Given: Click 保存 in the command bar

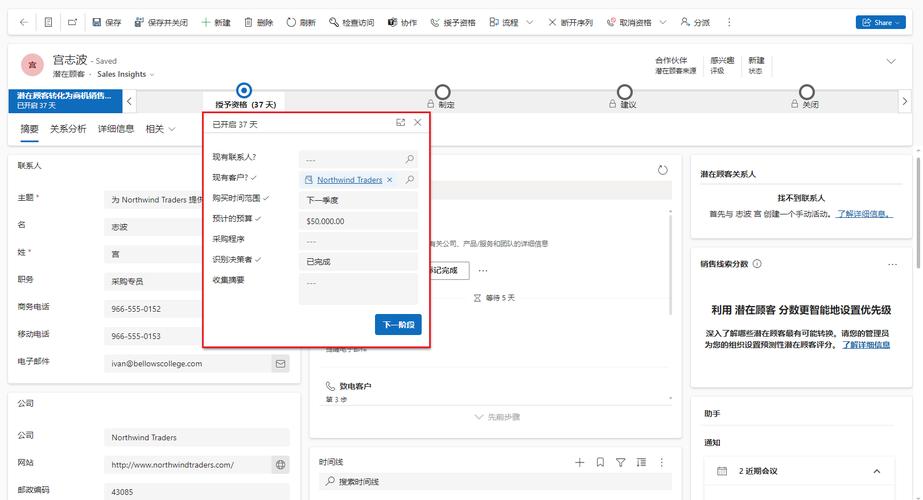Looking at the screenshot, I should coord(107,22).
